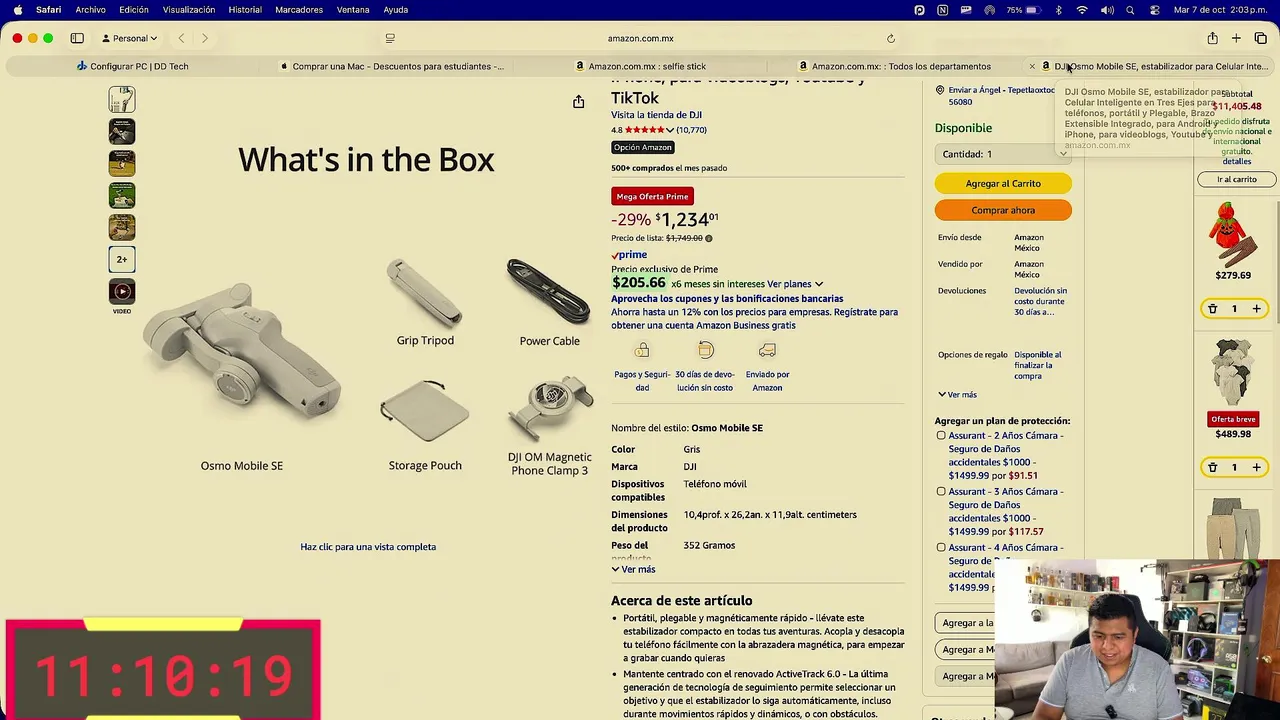Show the tab overview icon
Viewport: 1280px width, 720px height.
1260,38
